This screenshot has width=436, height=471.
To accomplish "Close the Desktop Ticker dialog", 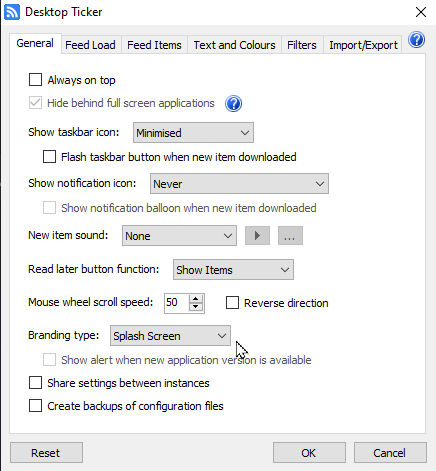I will [421, 12].
